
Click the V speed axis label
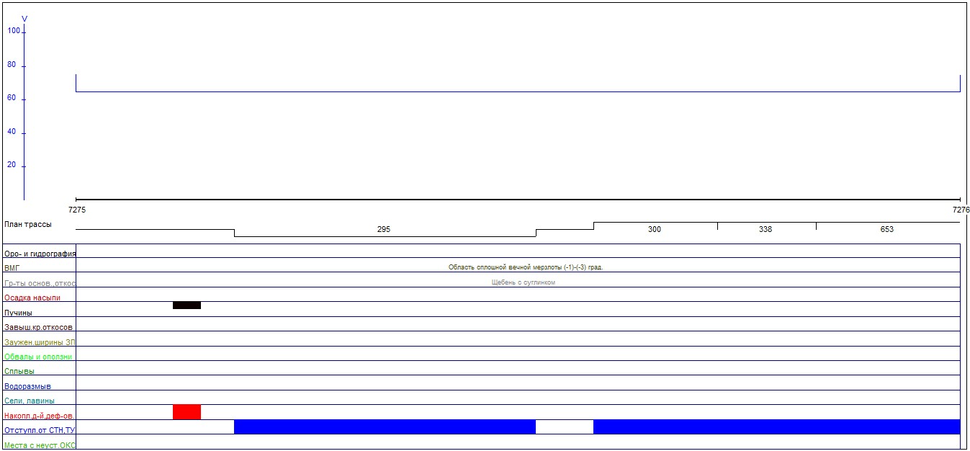[24, 20]
